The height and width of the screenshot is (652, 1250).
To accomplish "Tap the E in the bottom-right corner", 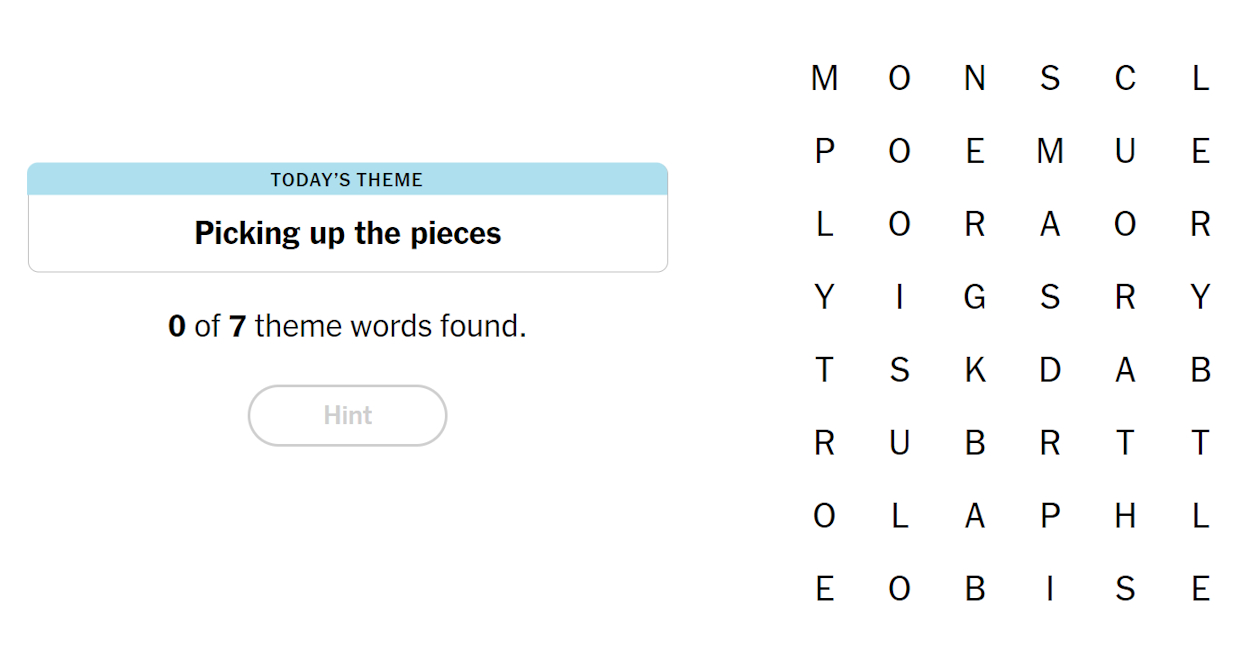I will click(x=1200, y=589).
